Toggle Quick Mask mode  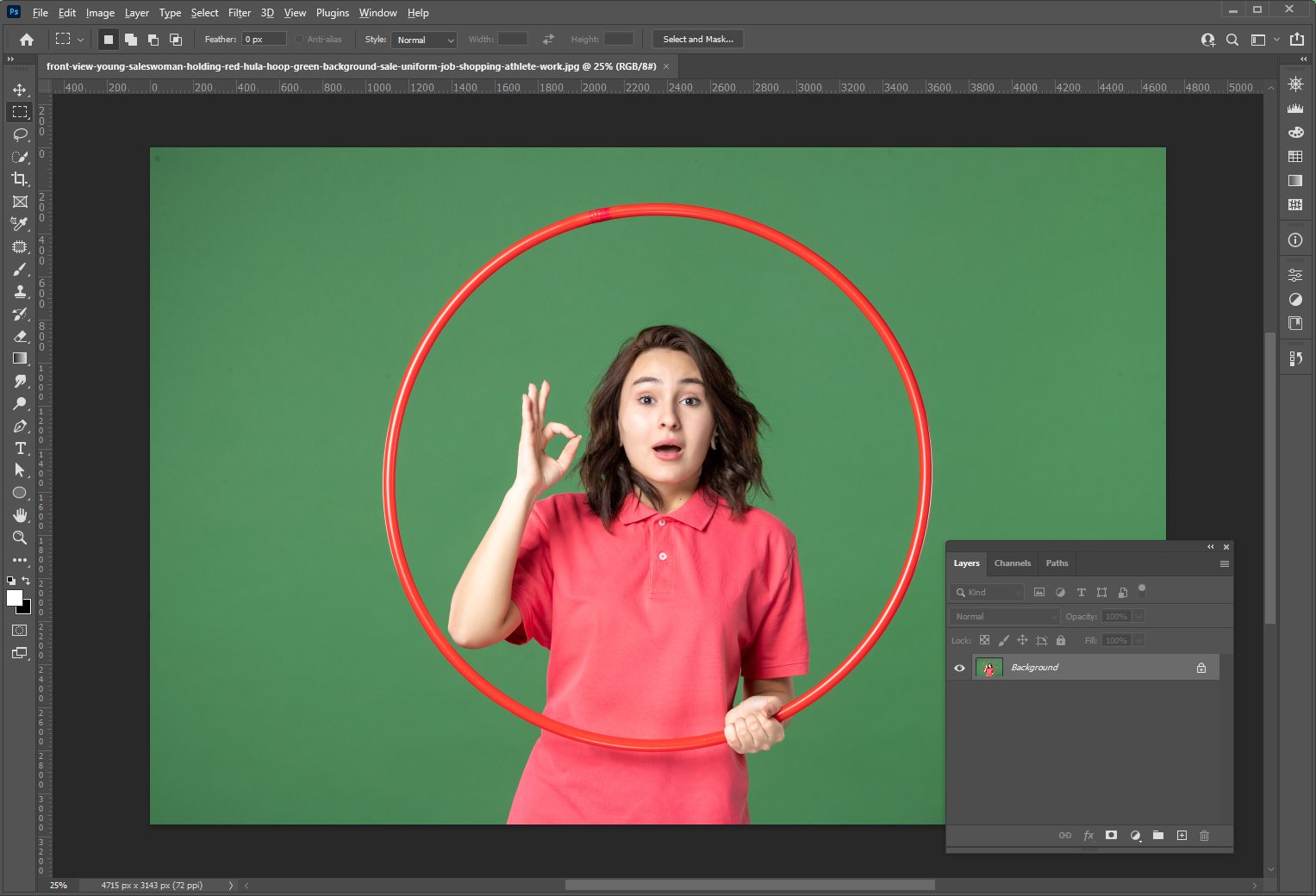click(20, 631)
